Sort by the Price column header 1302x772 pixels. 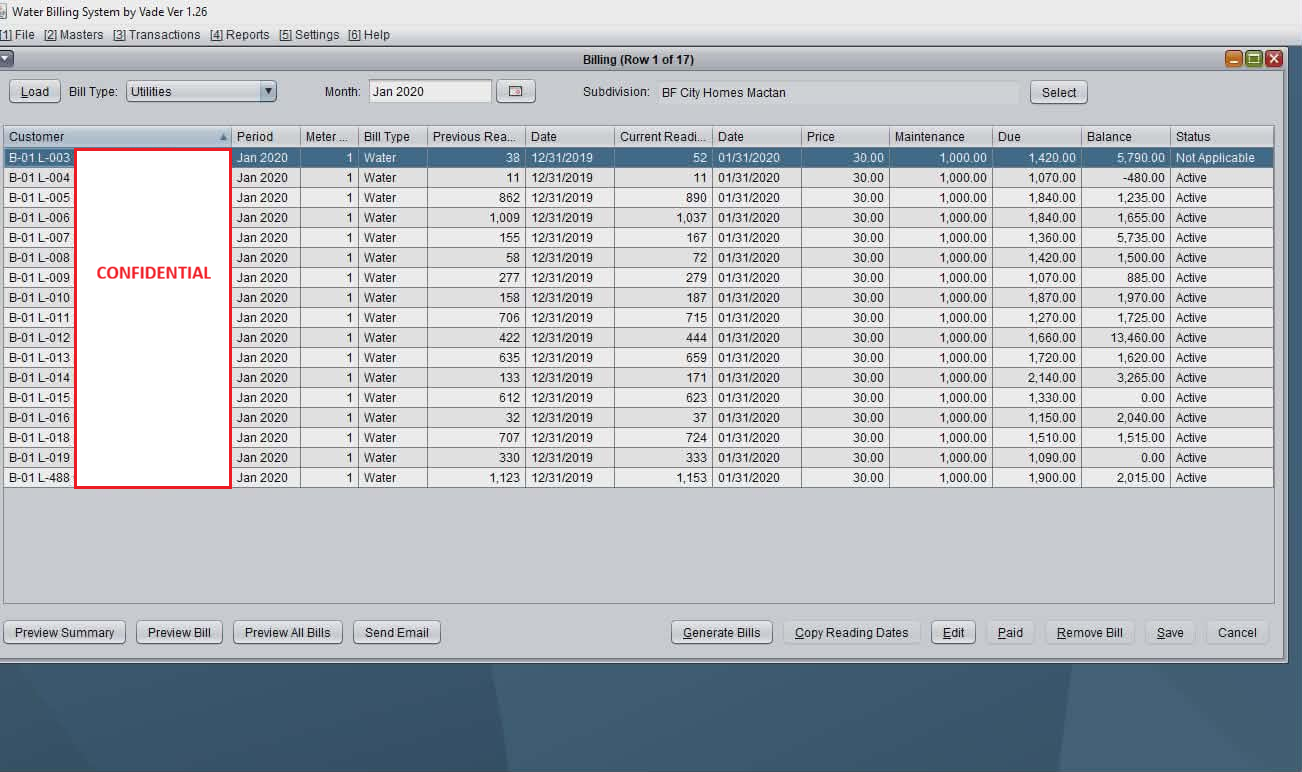846,137
